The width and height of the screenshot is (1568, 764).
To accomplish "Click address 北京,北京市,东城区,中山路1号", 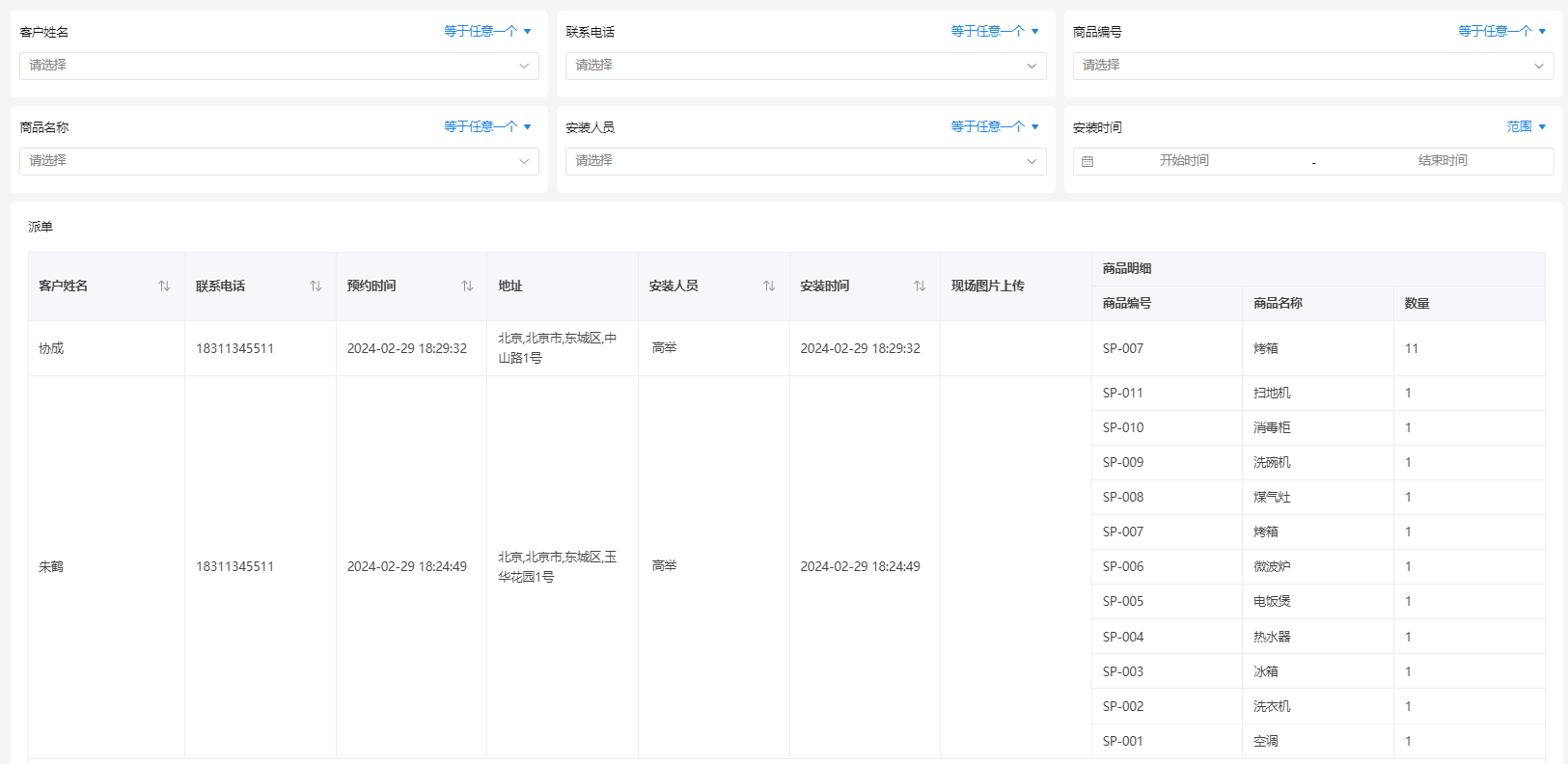I will coord(558,348).
